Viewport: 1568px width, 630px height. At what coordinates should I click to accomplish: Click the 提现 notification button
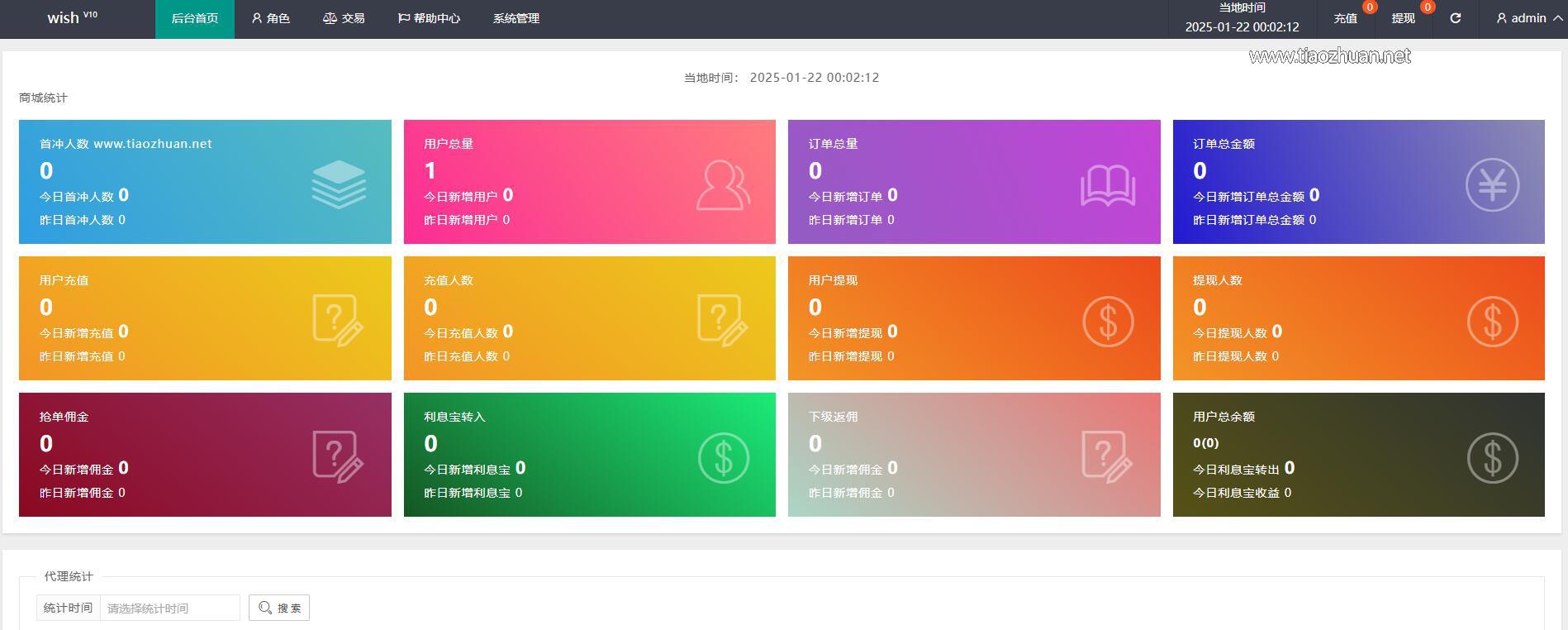click(1404, 18)
